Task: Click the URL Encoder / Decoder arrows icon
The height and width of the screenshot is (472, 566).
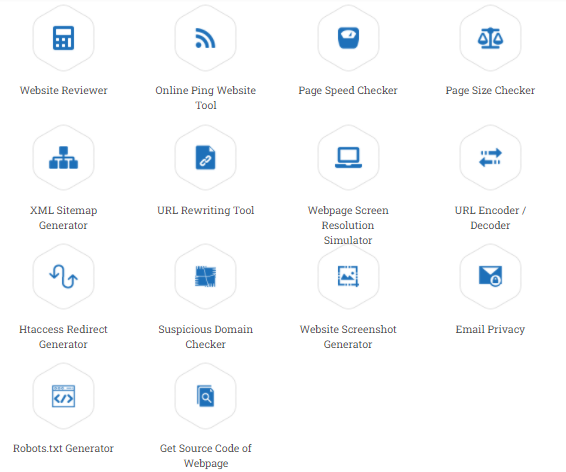Action: 490,157
